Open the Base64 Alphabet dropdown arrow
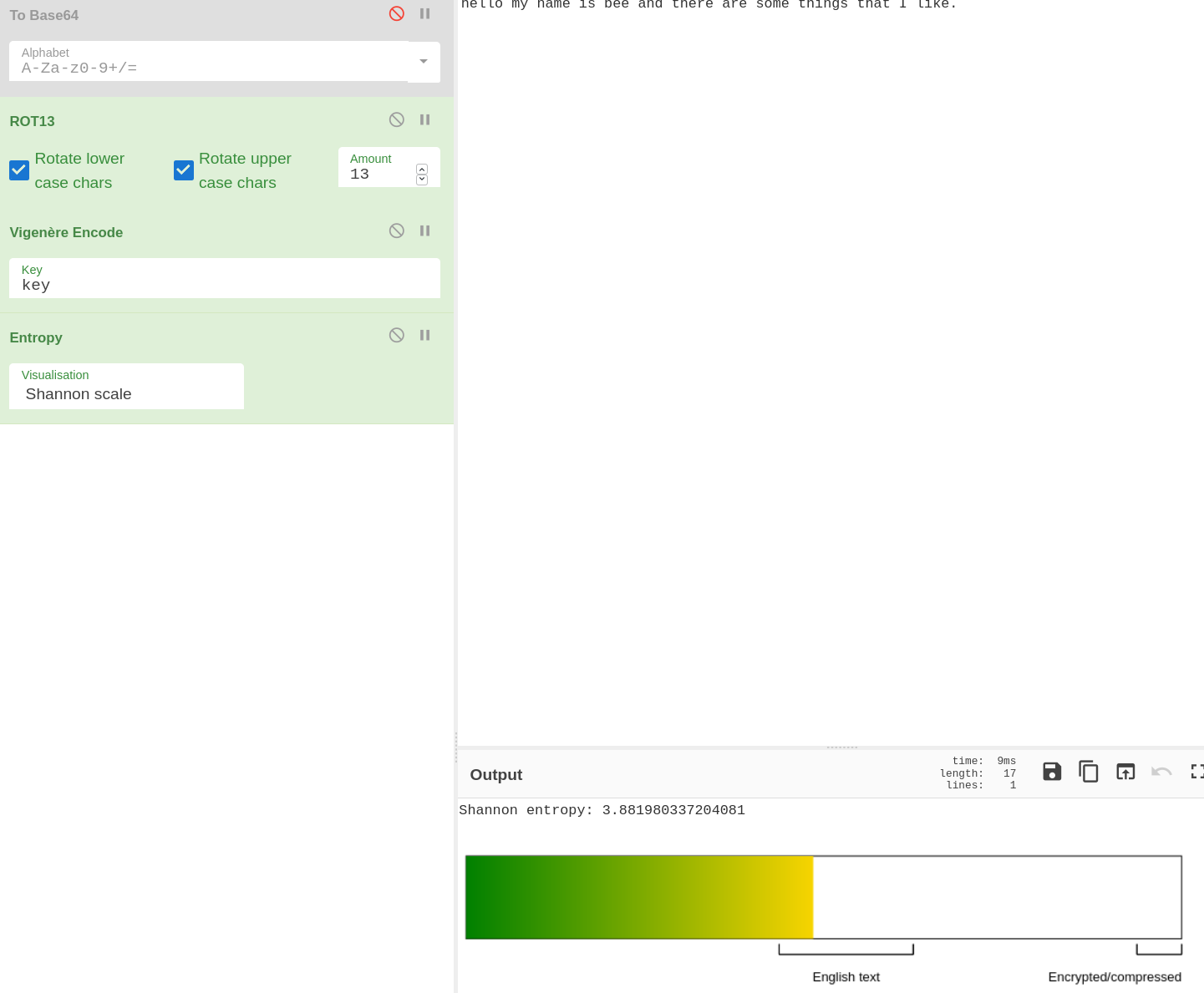 coord(424,62)
